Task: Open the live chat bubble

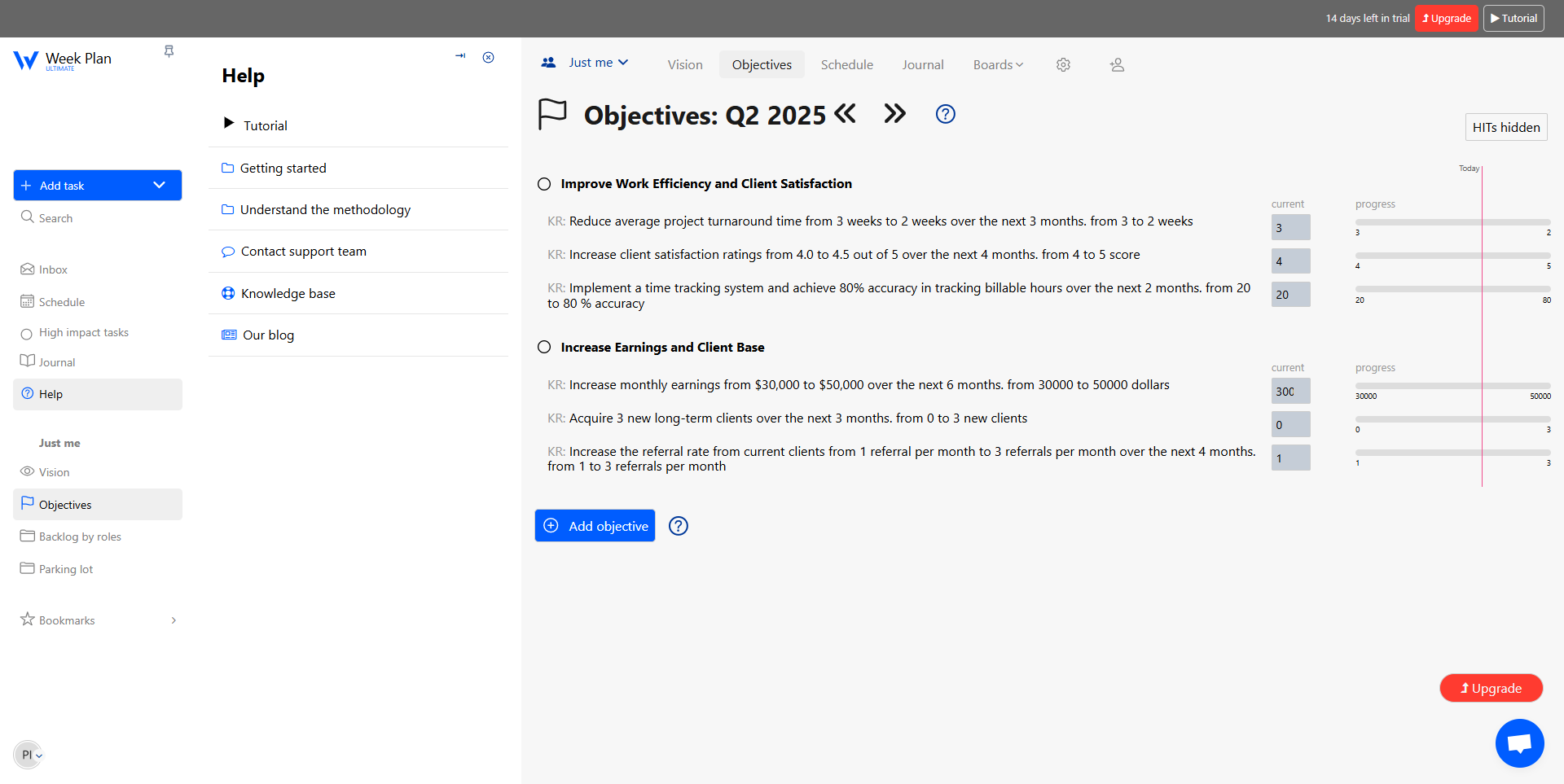Action: (x=1519, y=743)
